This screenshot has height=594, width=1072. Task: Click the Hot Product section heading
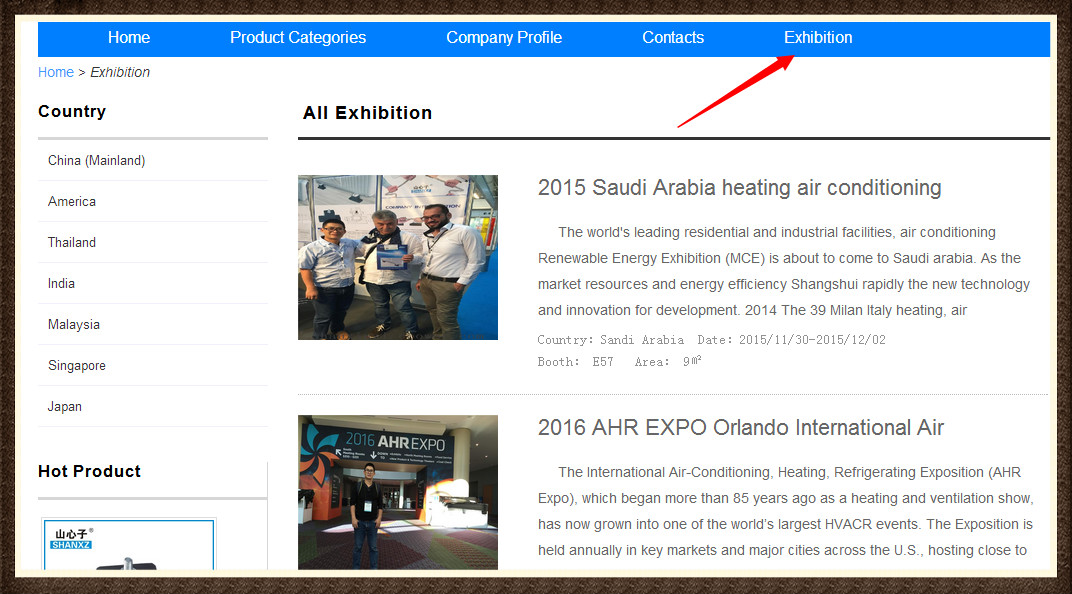tap(90, 472)
